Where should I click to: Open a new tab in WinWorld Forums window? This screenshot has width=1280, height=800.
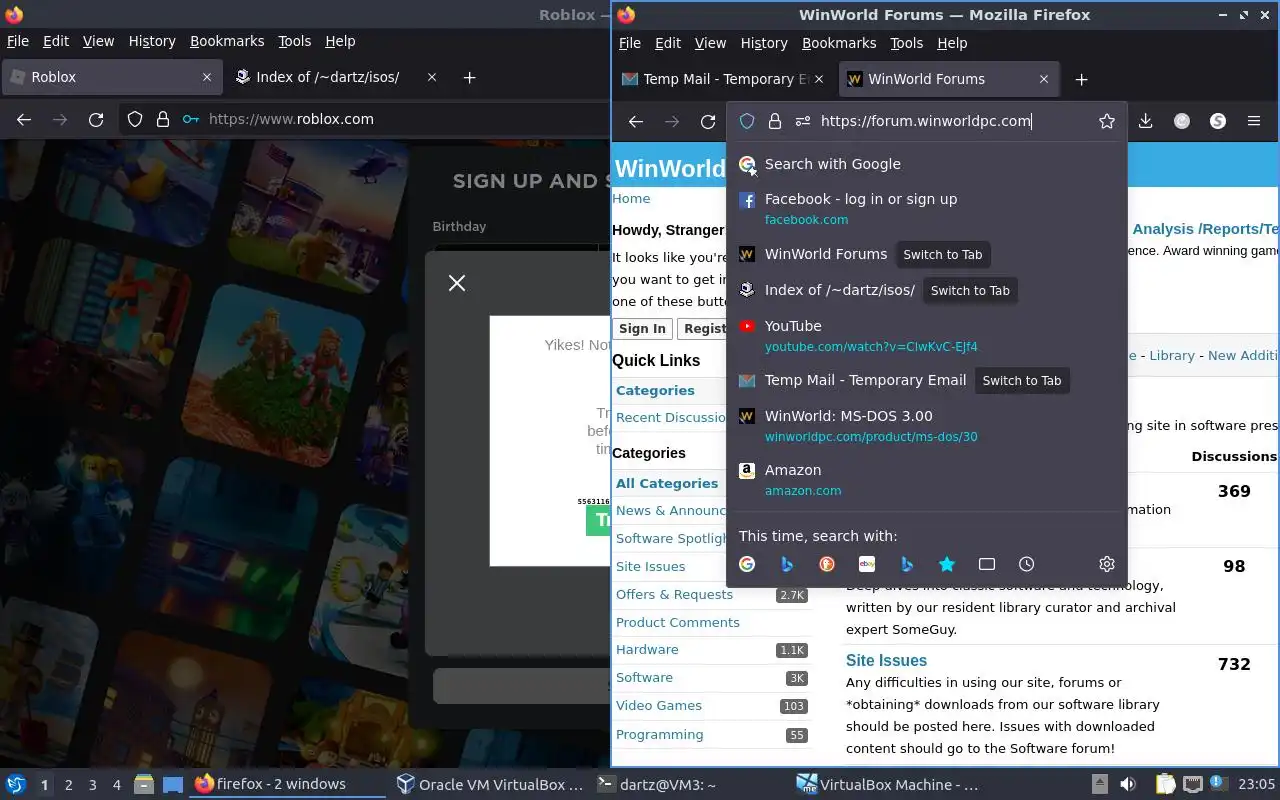[1081, 79]
